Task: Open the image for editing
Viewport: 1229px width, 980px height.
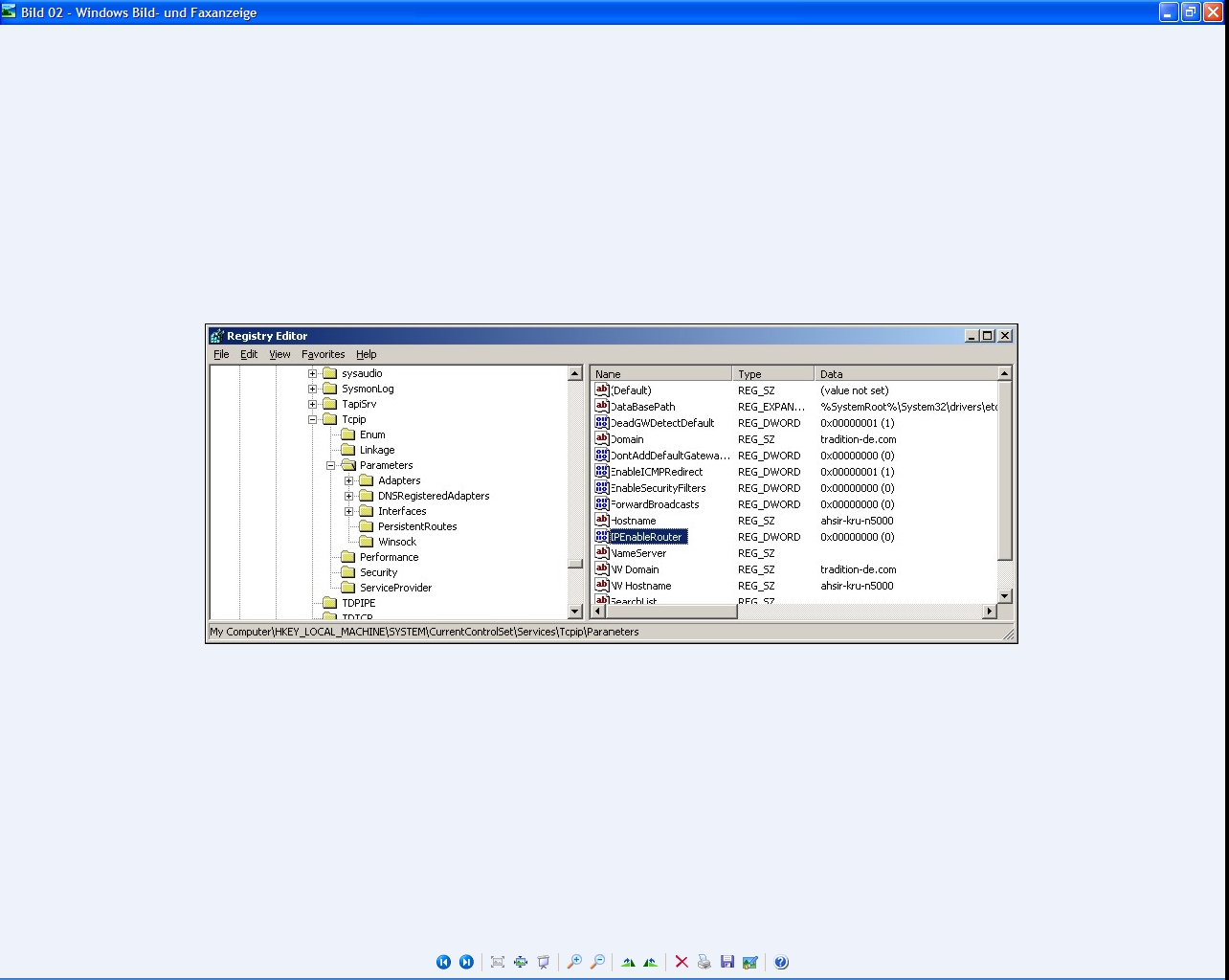Action: tap(750, 962)
